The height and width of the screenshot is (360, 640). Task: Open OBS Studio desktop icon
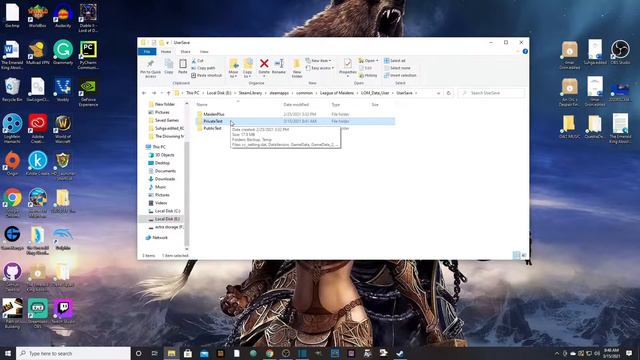[620, 53]
